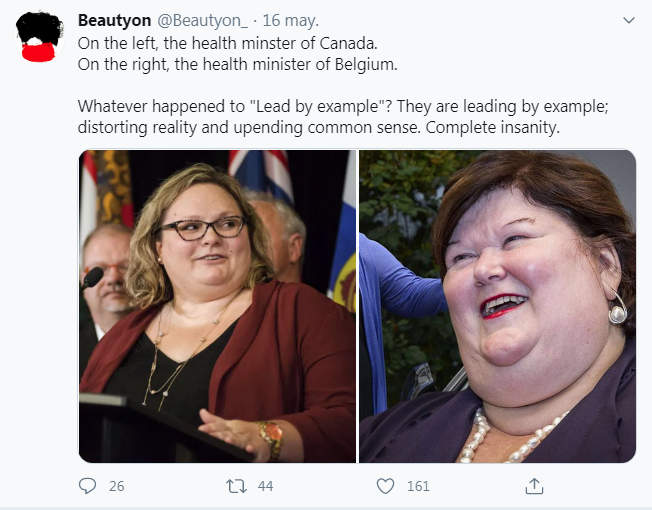Click the "Lead by example" paragraph text
The height and width of the screenshot is (510, 652).
343,117
